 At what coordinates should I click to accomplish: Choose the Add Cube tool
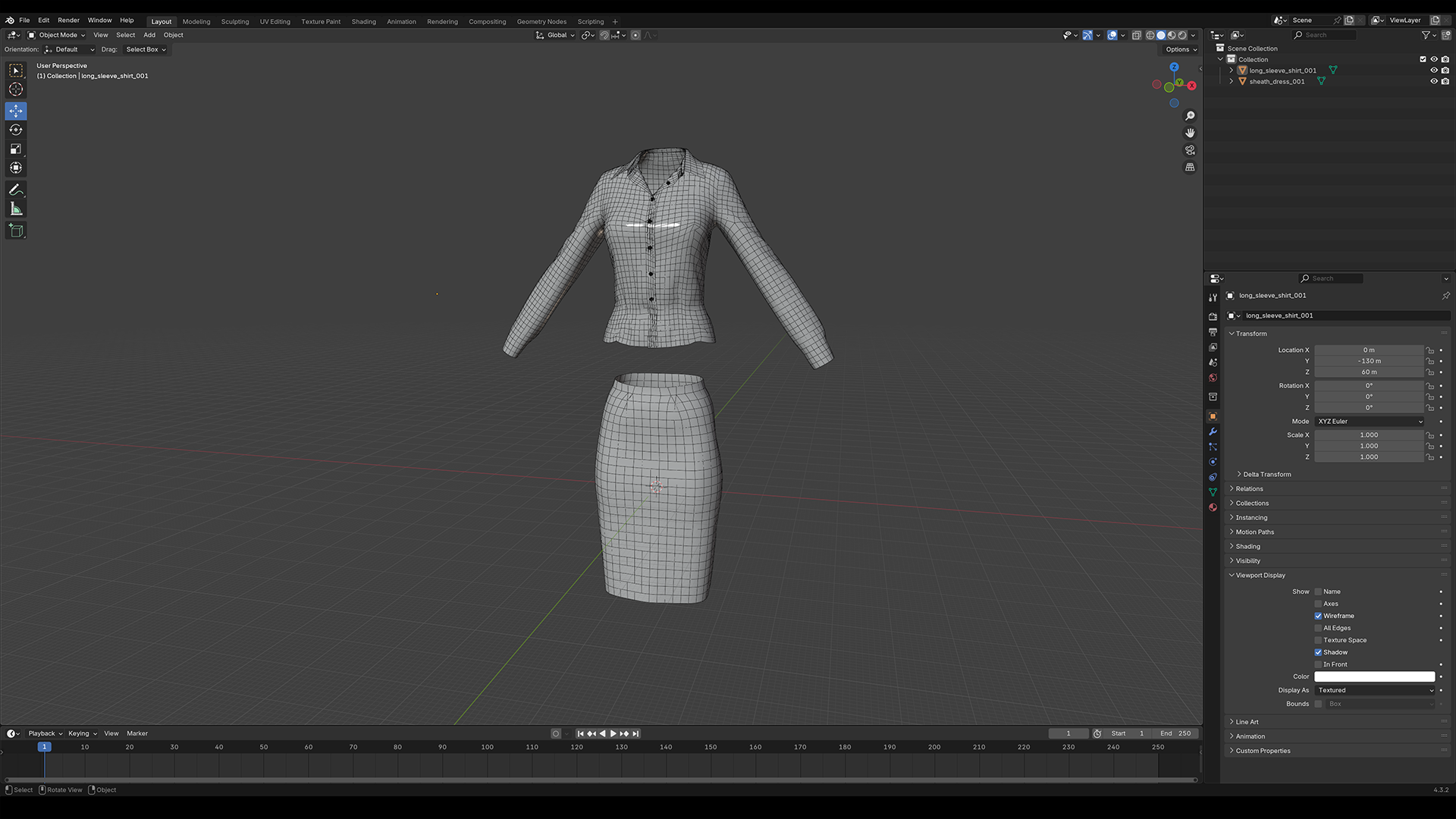(x=16, y=231)
